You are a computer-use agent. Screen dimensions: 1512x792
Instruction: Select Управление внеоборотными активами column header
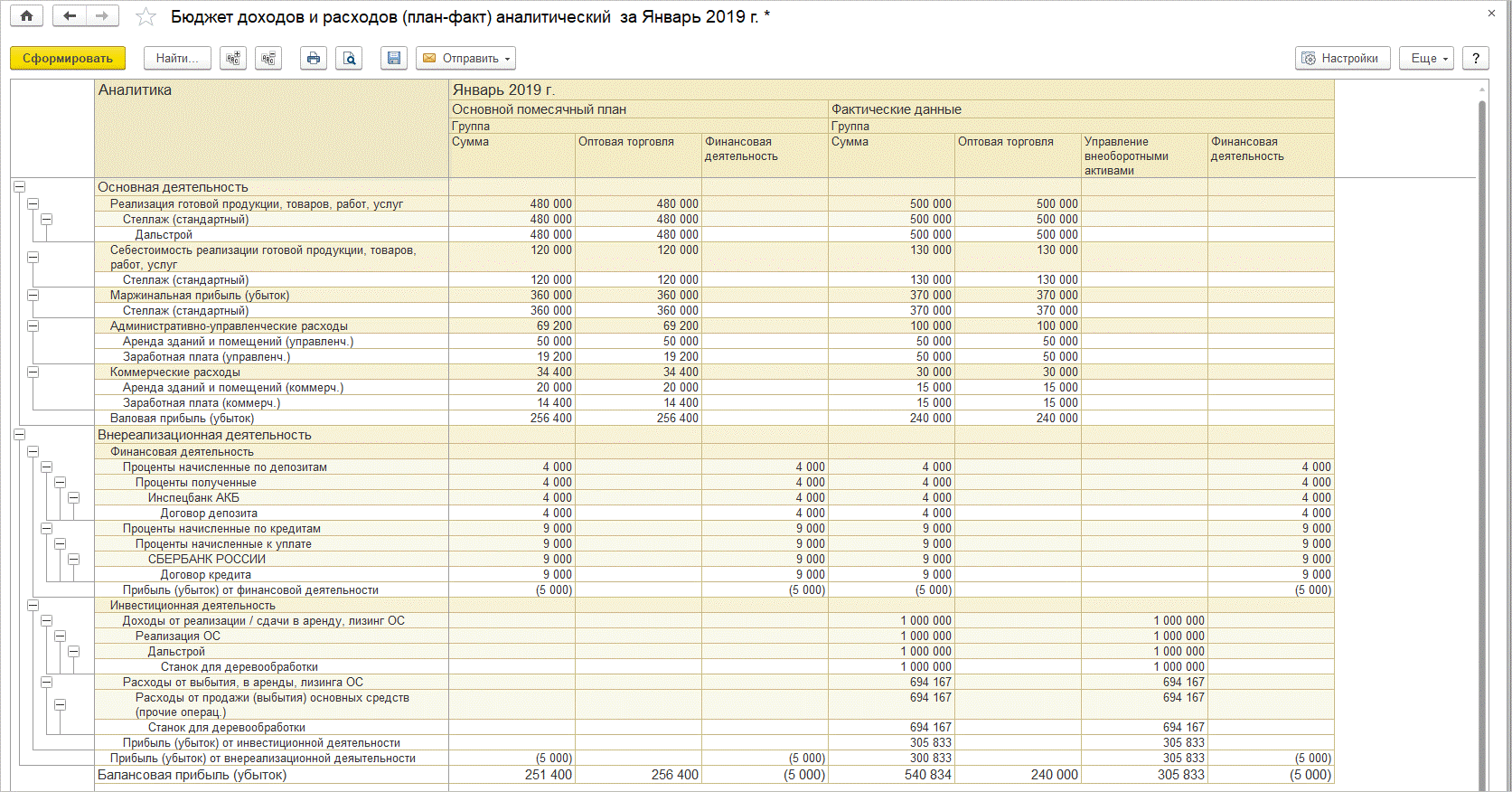pyautogui.click(x=1144, y=156)
